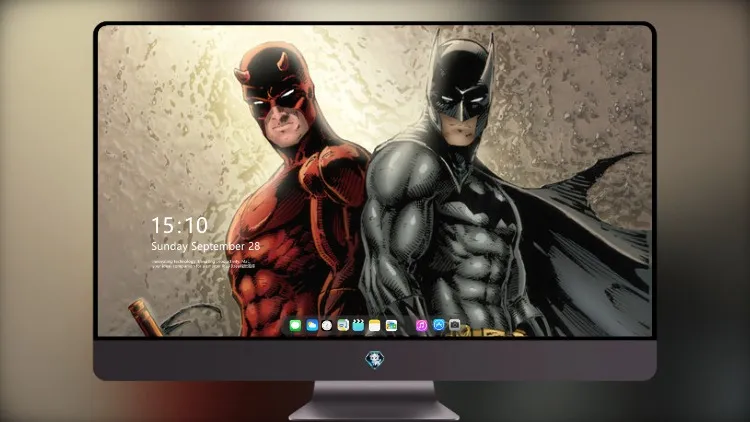The height and width of the screenshot is (422, 750).
Task: Open the Weather app in dock
Action: click(312, 326)
